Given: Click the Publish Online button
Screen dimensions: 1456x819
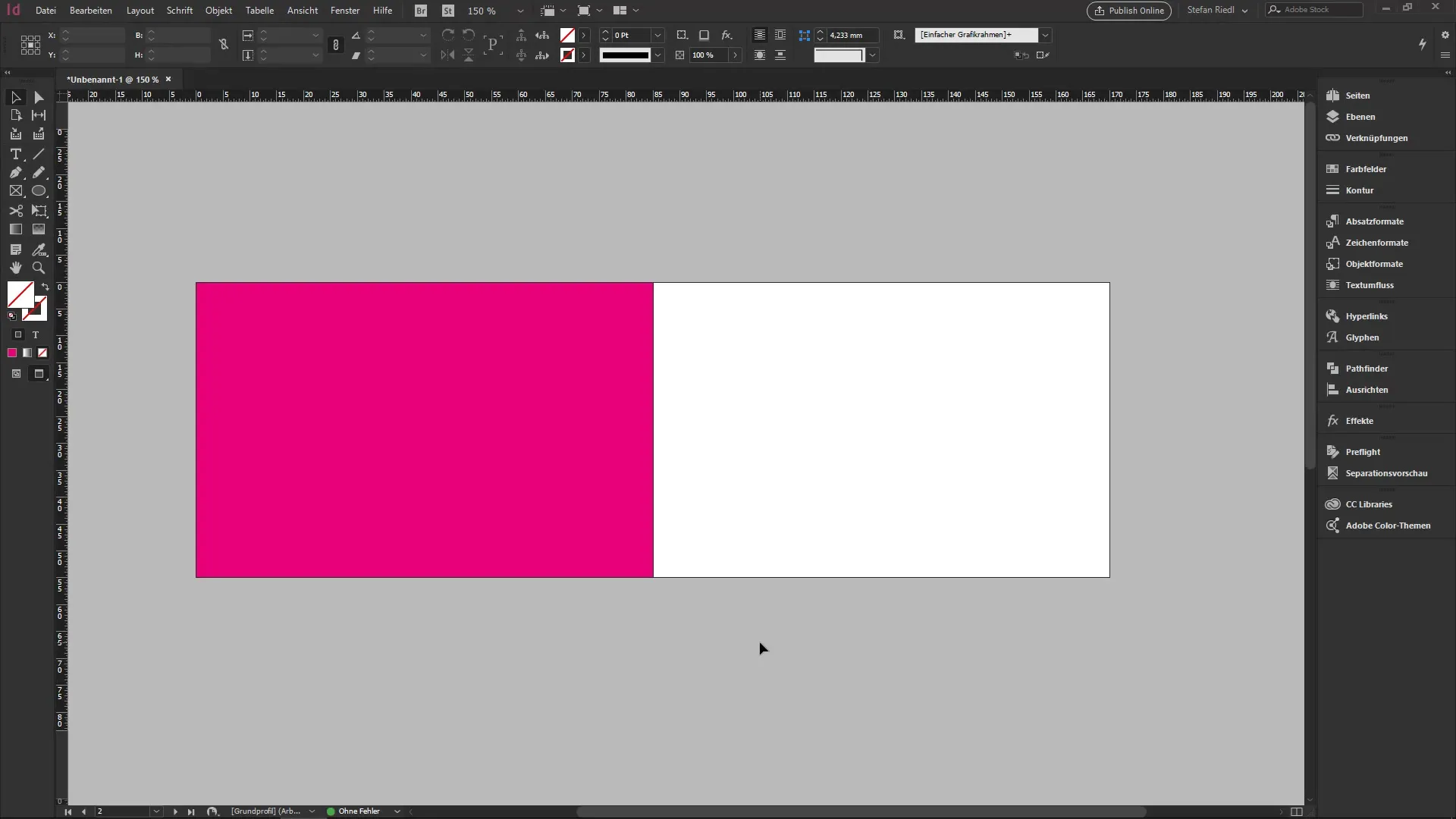Looking at the screenshot, I should [1129, 11].
